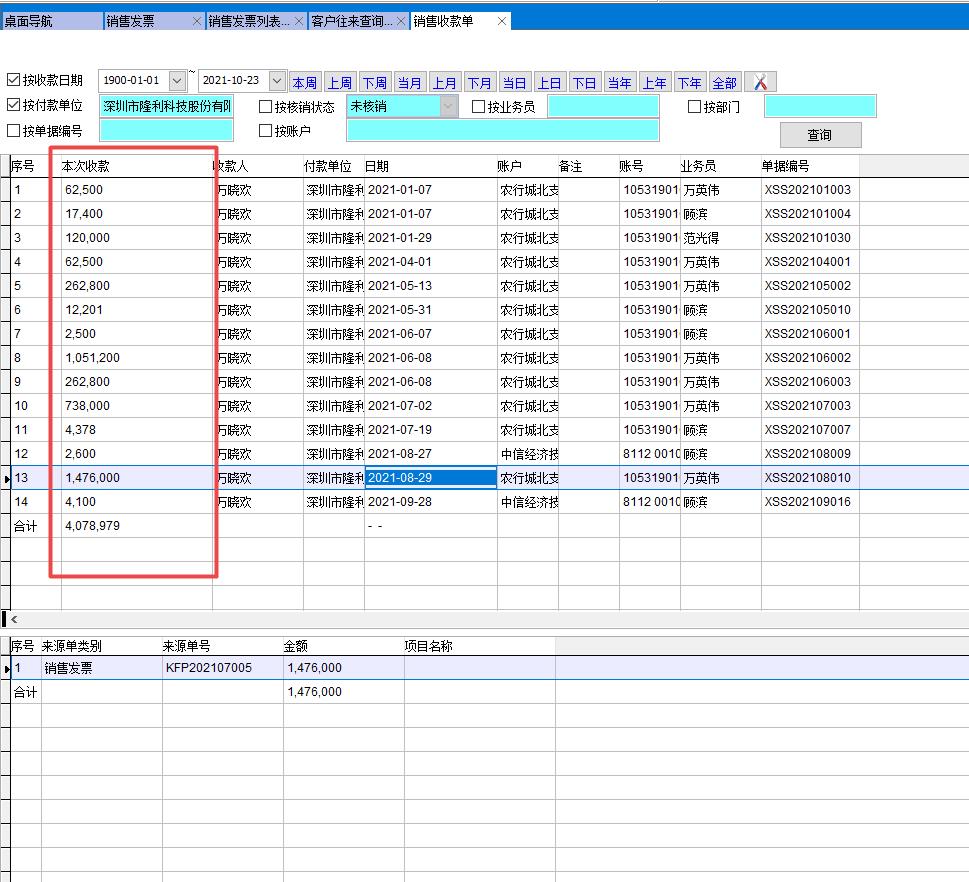Open the end date 2021-10-23 dropdown

pyautogui.click(x=277, y=81)
